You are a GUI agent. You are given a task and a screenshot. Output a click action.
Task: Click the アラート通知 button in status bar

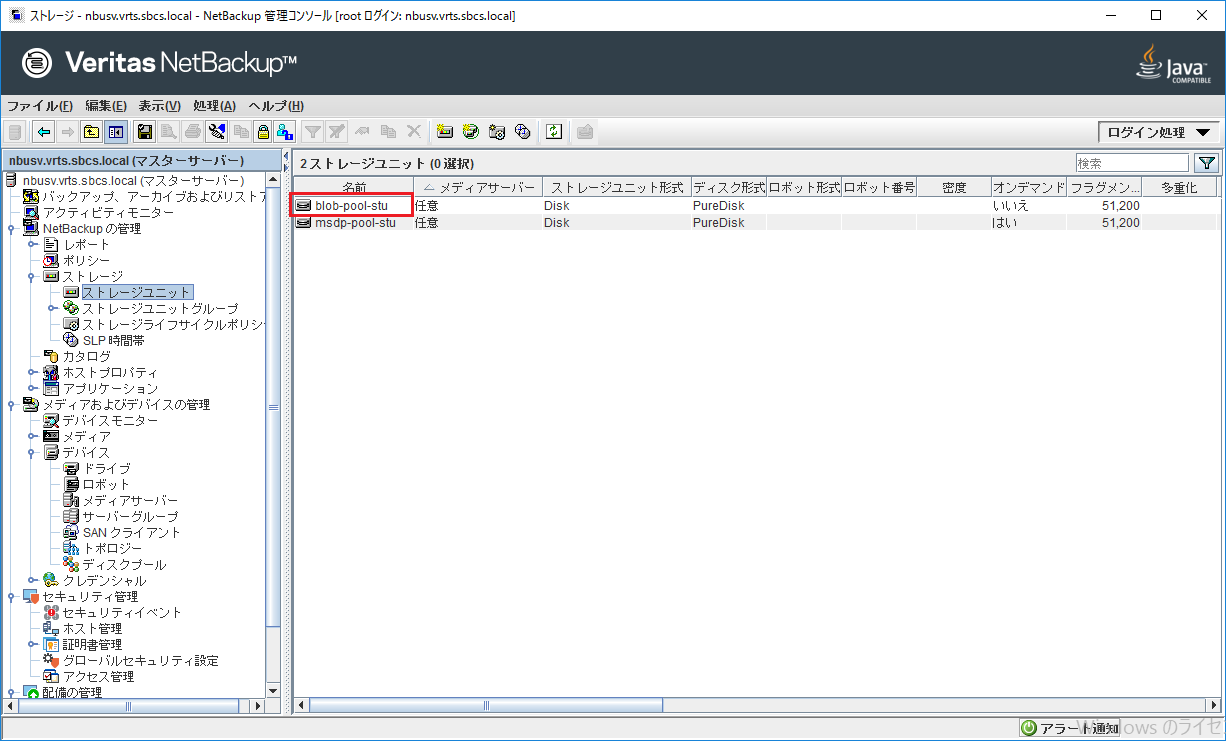[x=1070, y=728]
